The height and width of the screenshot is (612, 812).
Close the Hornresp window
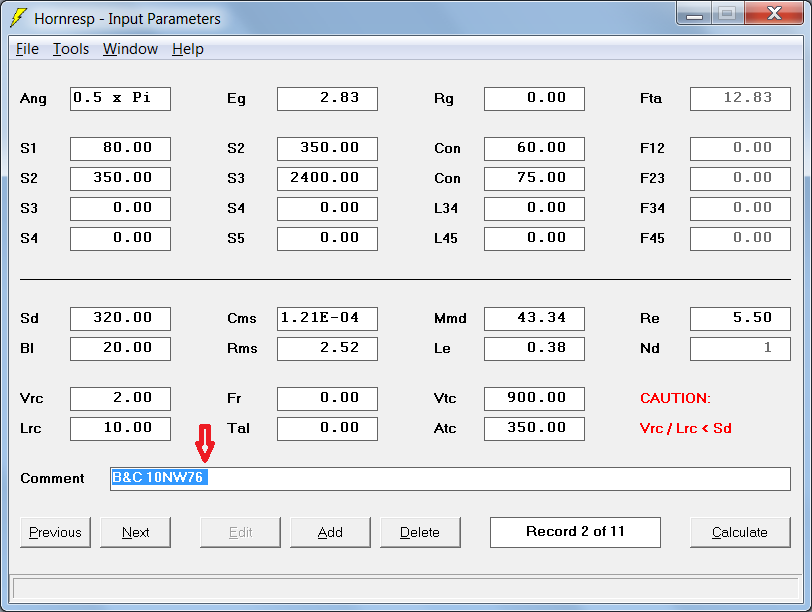click(774, 14)
